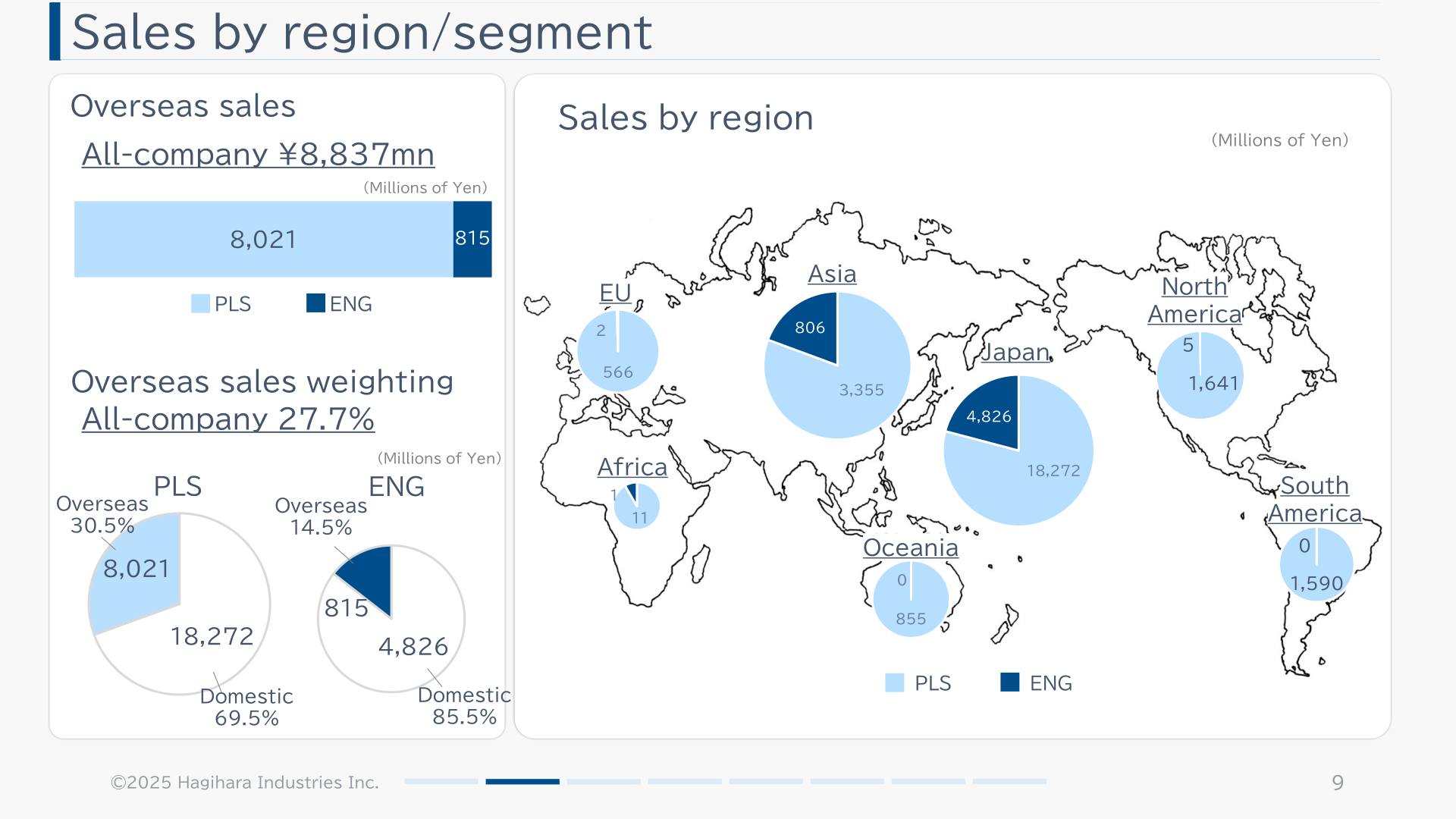Click the EU region label
This screenshot has height=819, width=1456.
[x=615, y=293]
